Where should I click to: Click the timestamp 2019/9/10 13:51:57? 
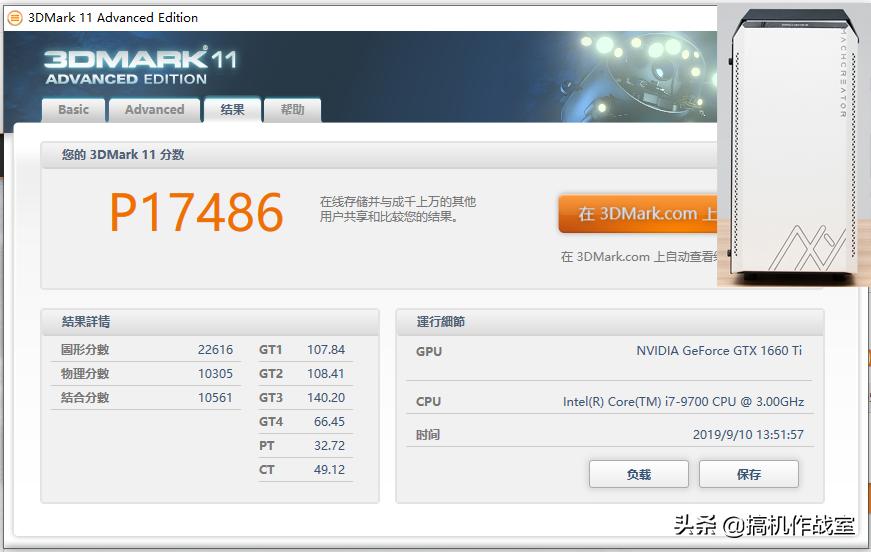coord(748,435)
